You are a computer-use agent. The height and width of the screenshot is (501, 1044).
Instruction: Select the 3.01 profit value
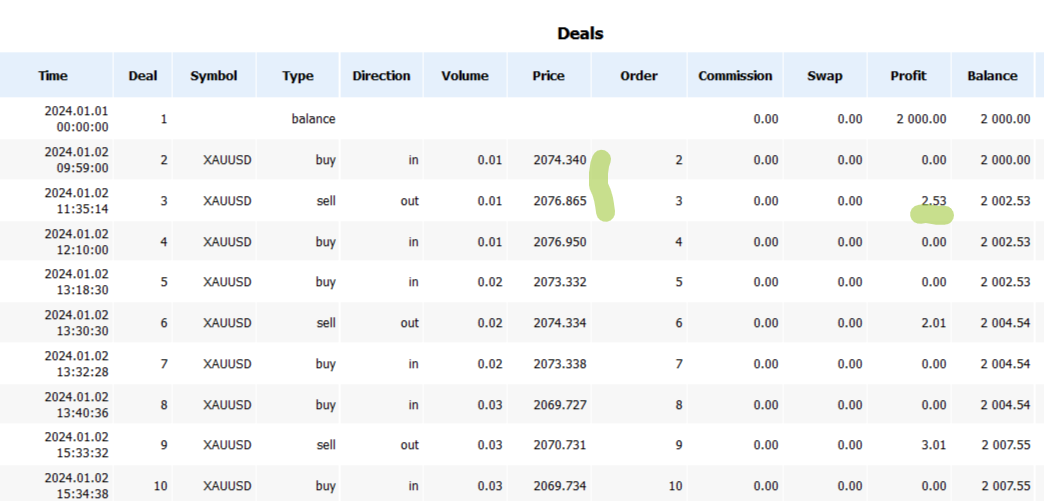point(933,445)
